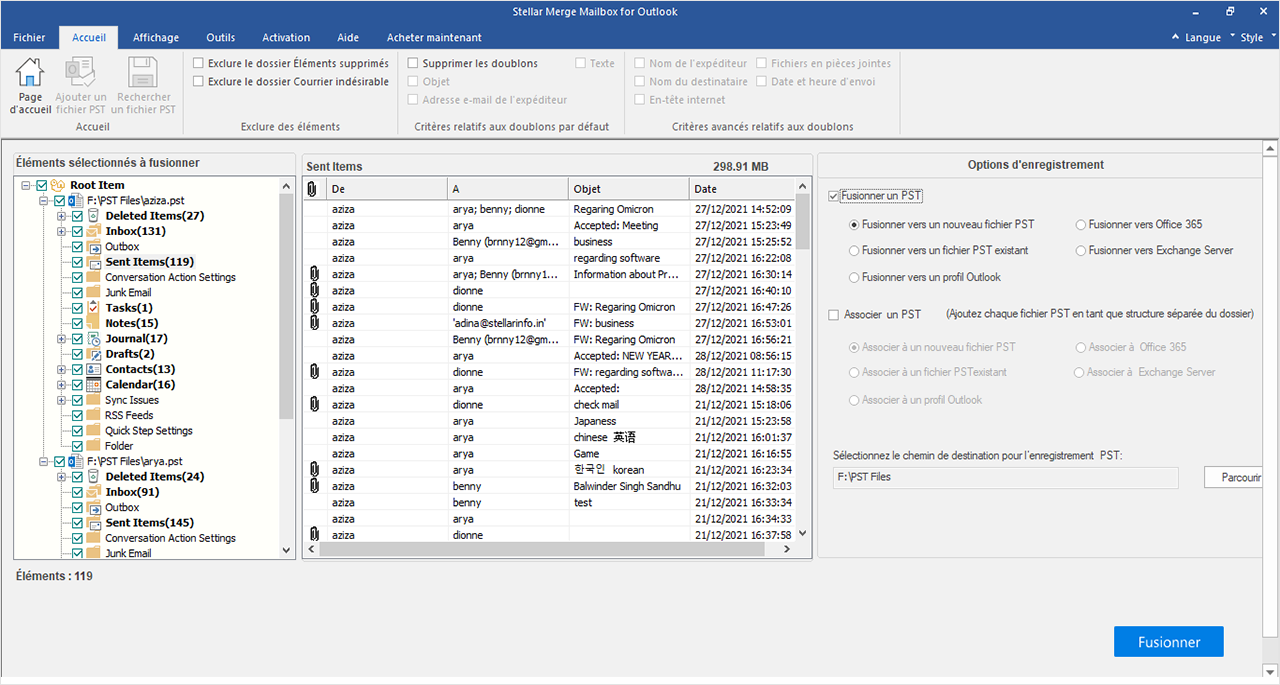The image size is (1280, 685).
Task: Open the Langue dropdown
Action: [x=1208, y=38]
